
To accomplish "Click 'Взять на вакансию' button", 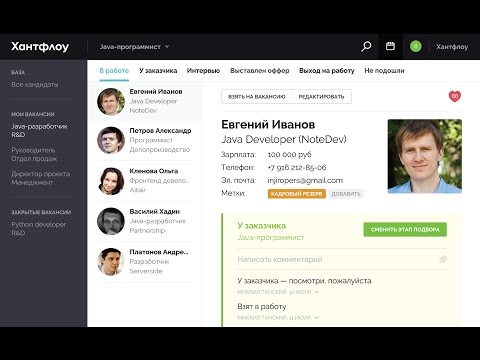I will 257,97.
